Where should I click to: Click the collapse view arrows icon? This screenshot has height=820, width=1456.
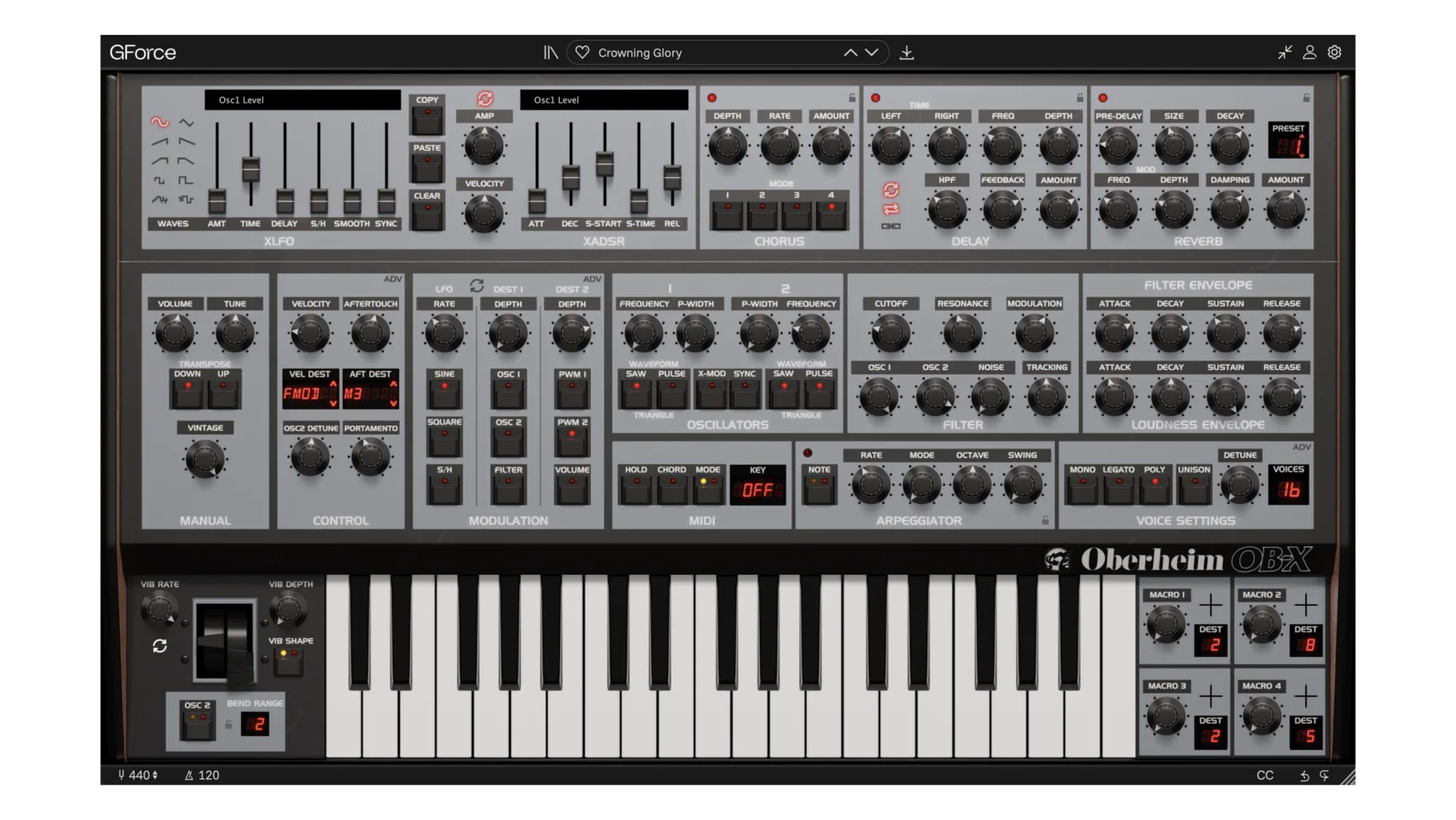click(1285, 52)
